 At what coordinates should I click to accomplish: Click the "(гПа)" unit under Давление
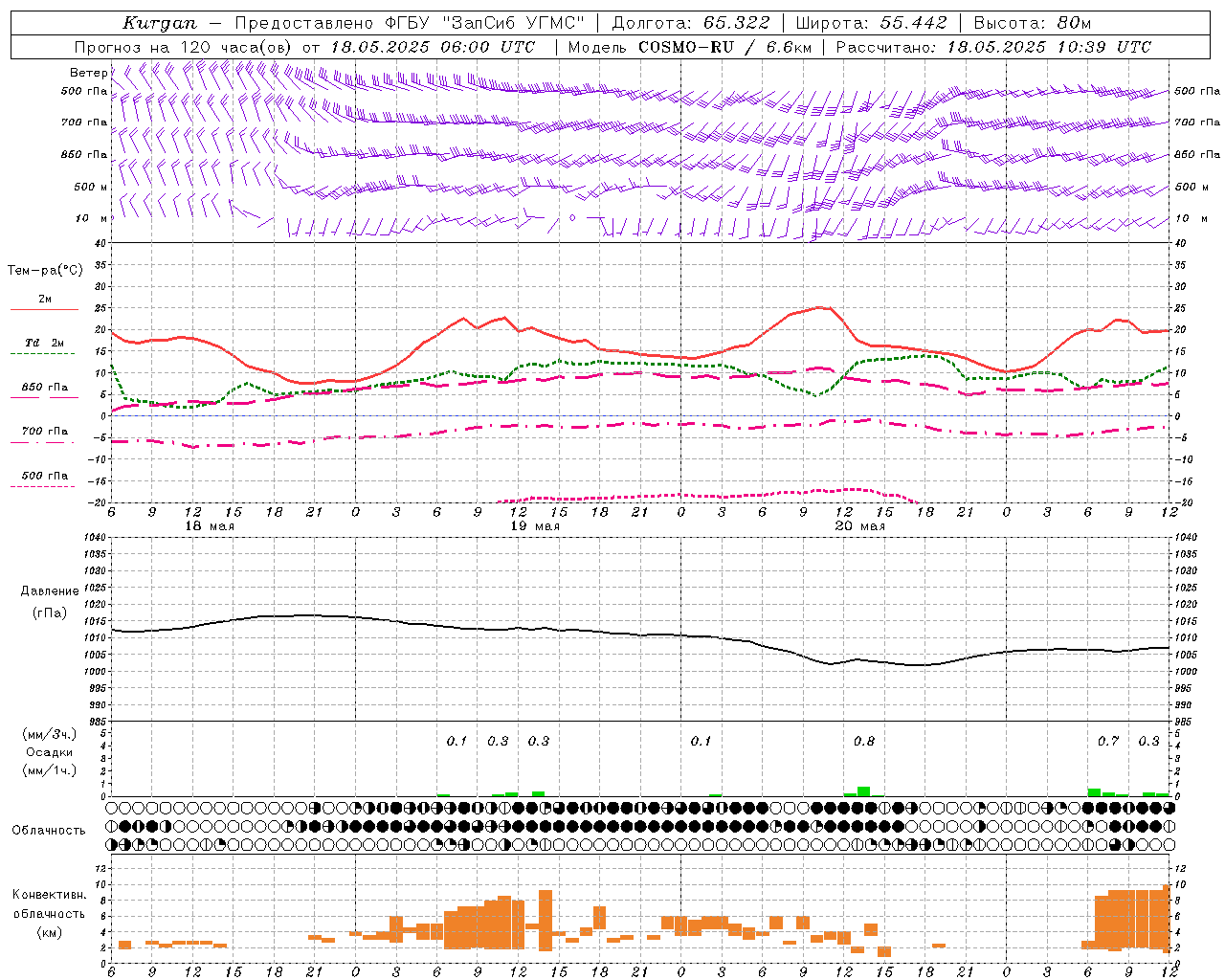[x=50, y=613]
